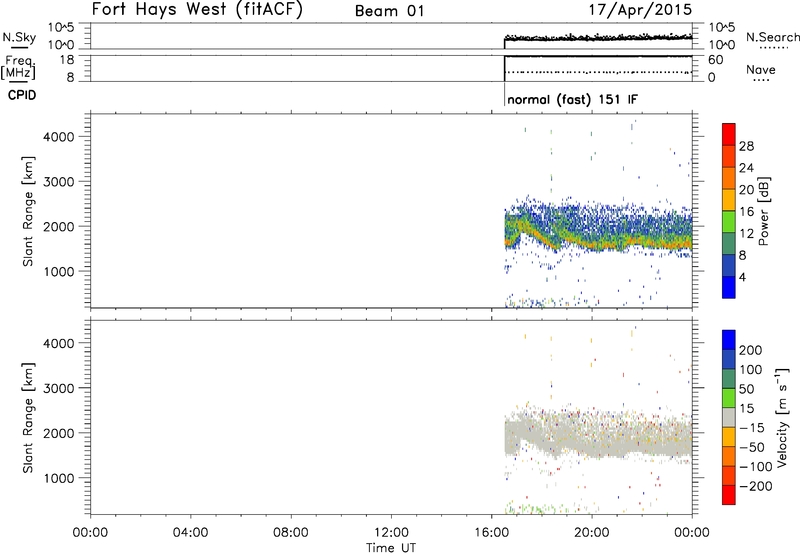Click the 'N.Search' legend label
Image resolution: width=800 pixels, height=554 pixels.
click(x=772, y=37)
